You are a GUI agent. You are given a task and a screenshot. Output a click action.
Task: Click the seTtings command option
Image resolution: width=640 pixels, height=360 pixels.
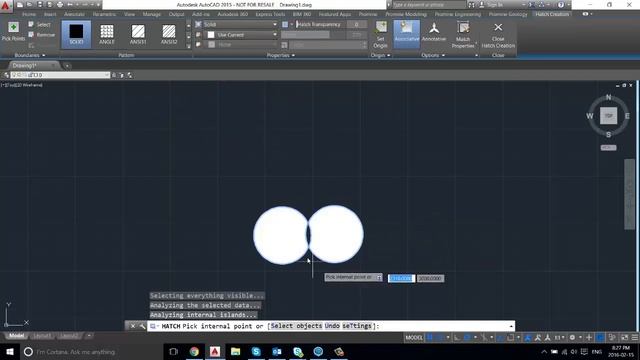click(x=357, y=326)
